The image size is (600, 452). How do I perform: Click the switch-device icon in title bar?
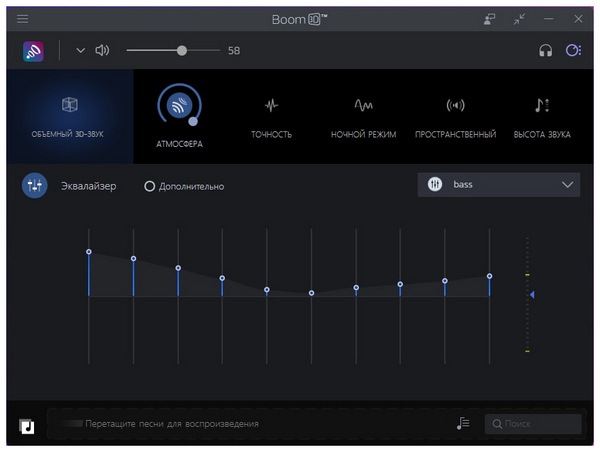tap(489, 18)
